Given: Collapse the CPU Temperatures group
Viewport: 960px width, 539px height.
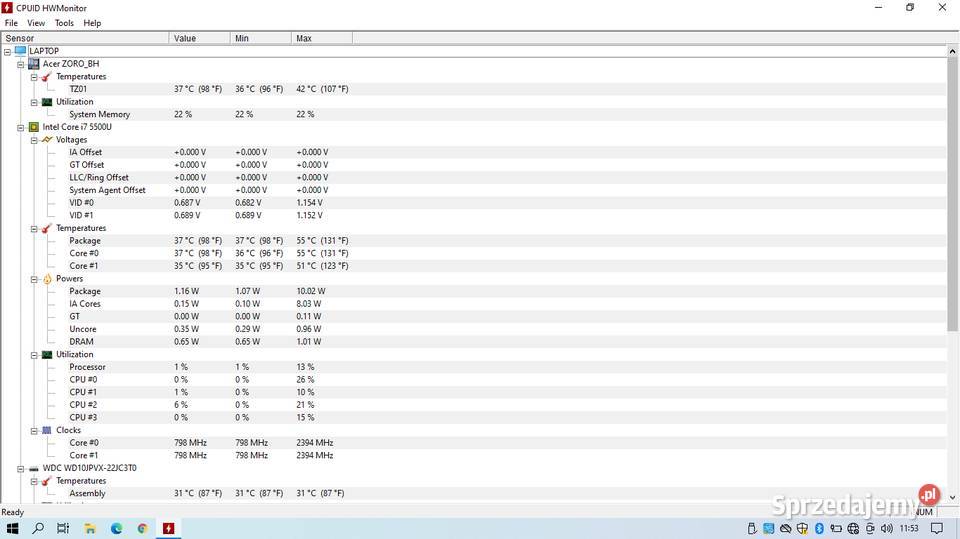Looking at the screenshot, I should coord(34,228).
